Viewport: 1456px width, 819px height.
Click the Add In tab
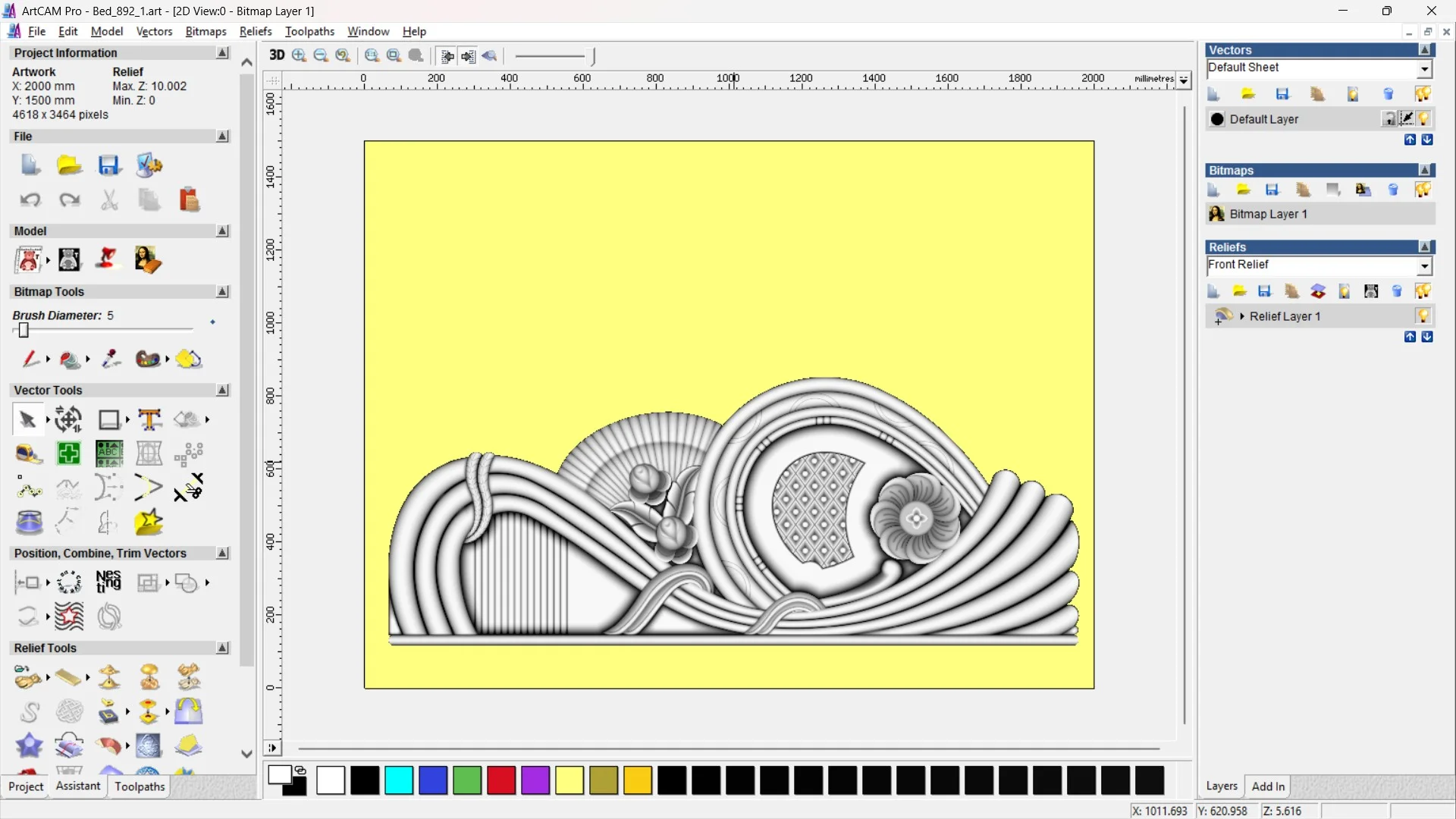[1268, 786]
